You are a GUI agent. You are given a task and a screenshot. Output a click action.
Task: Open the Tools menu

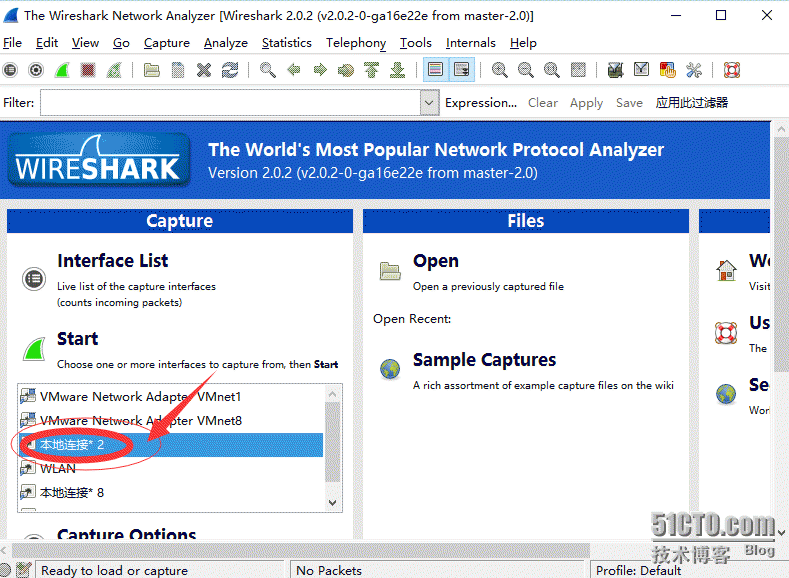click(416, 43)
